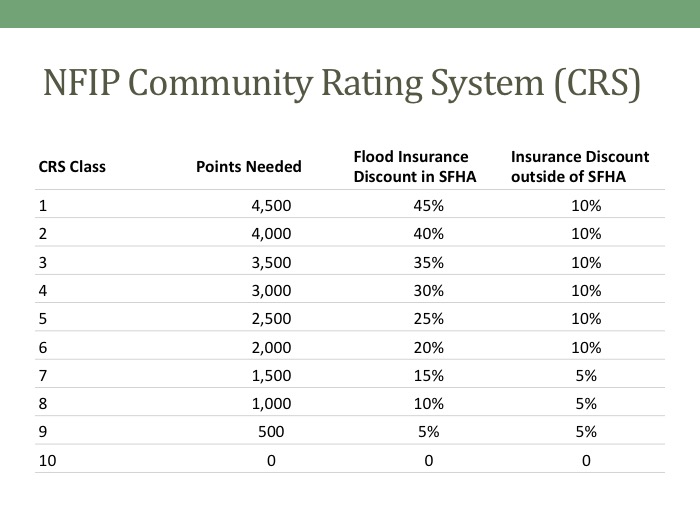Select the 2,000 points needed cell
Screen dimensions: 700x525
[270, 347]
